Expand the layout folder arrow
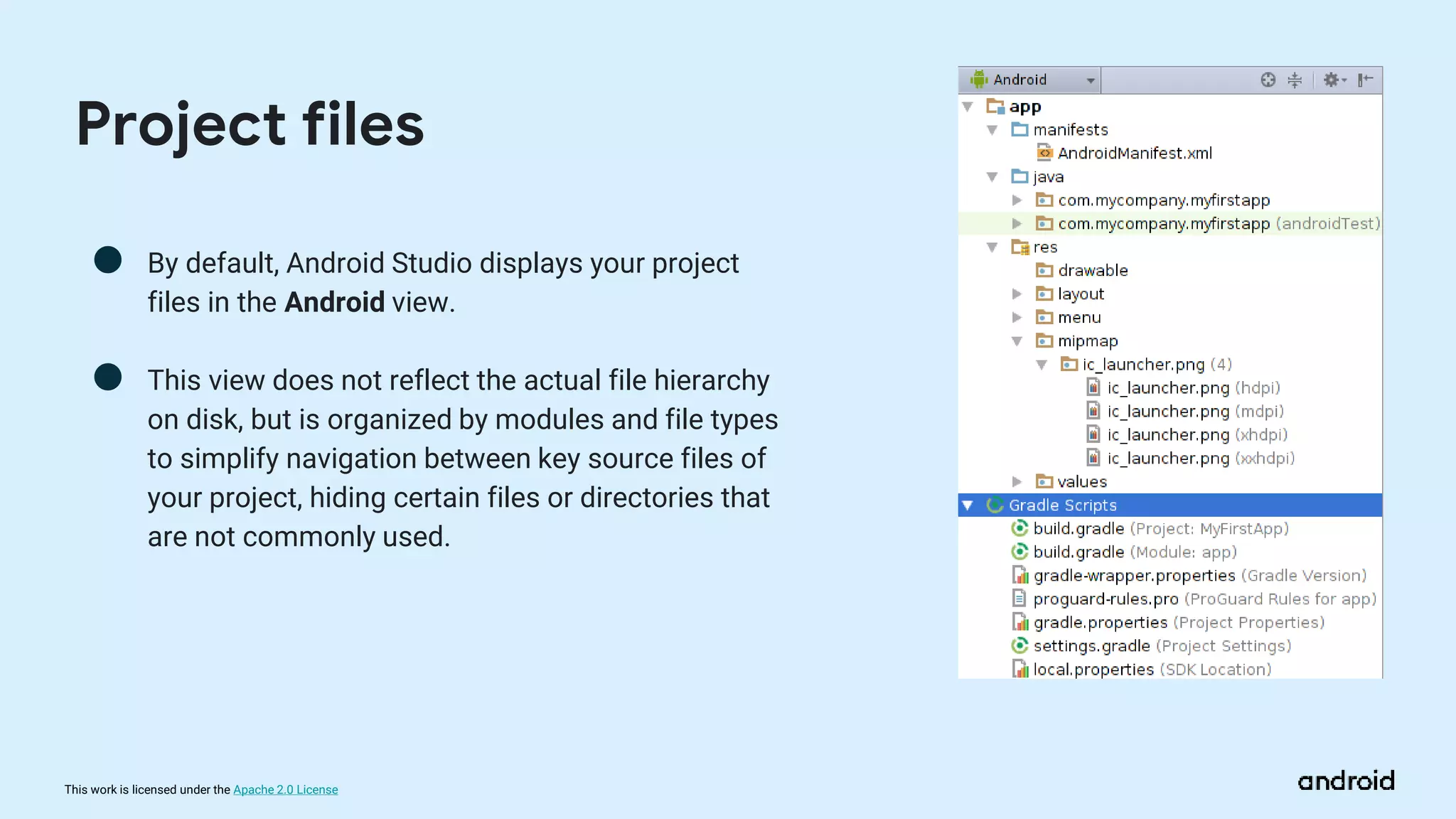The image size is (1456, 819). (1017, 294)
